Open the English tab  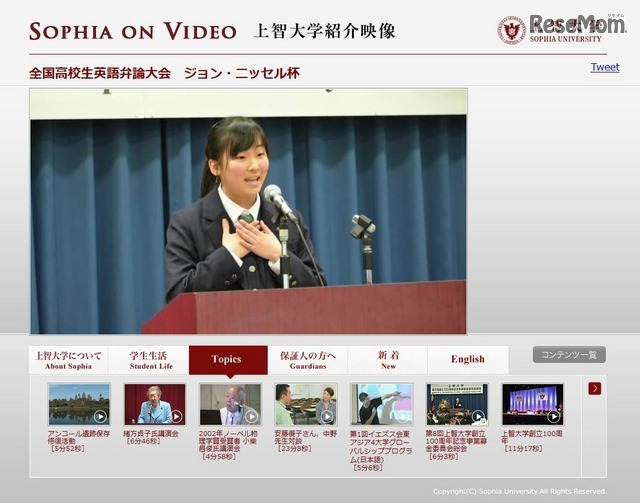(x=468, y=360)
